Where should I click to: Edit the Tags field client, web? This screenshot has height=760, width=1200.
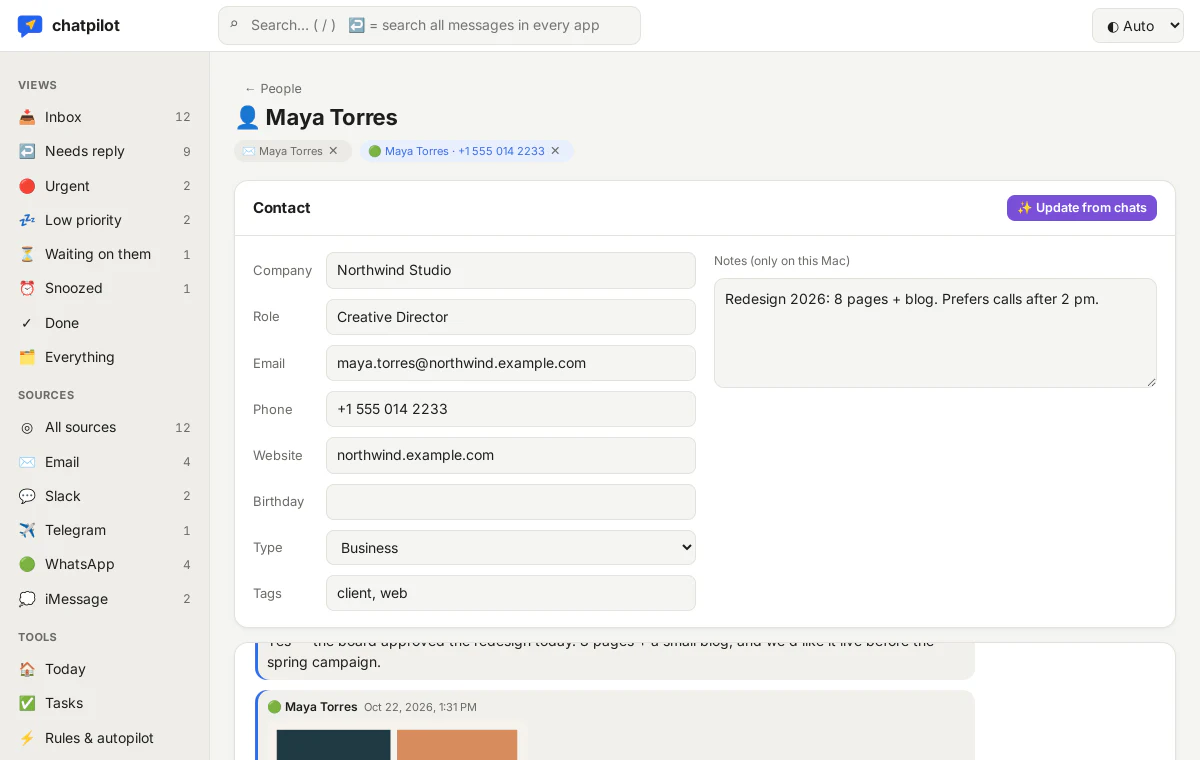[x=511, y=593]
